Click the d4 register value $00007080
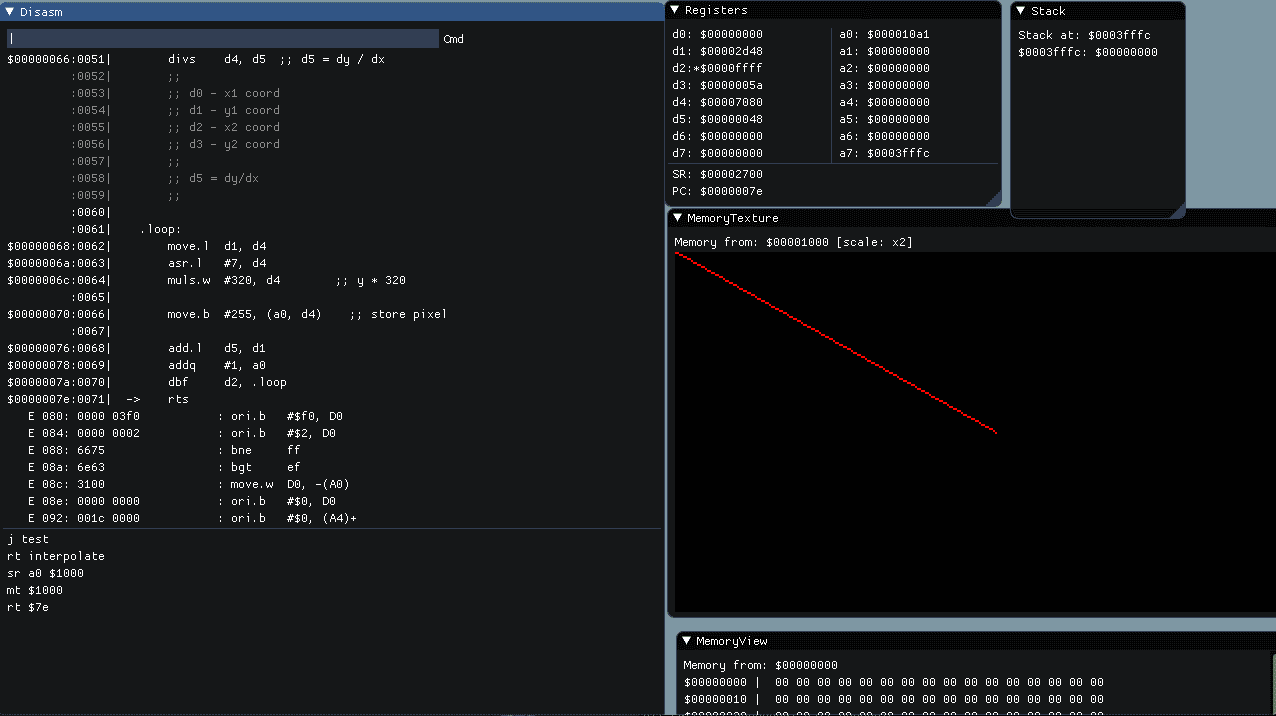 (x=732, y=102)
